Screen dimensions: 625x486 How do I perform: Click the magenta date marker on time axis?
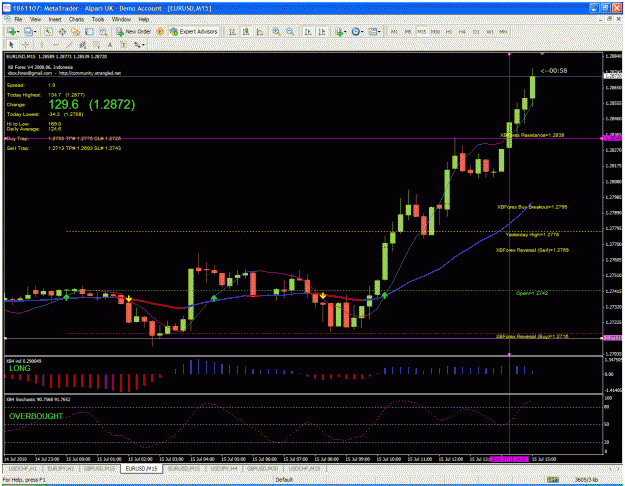[509, 459]
